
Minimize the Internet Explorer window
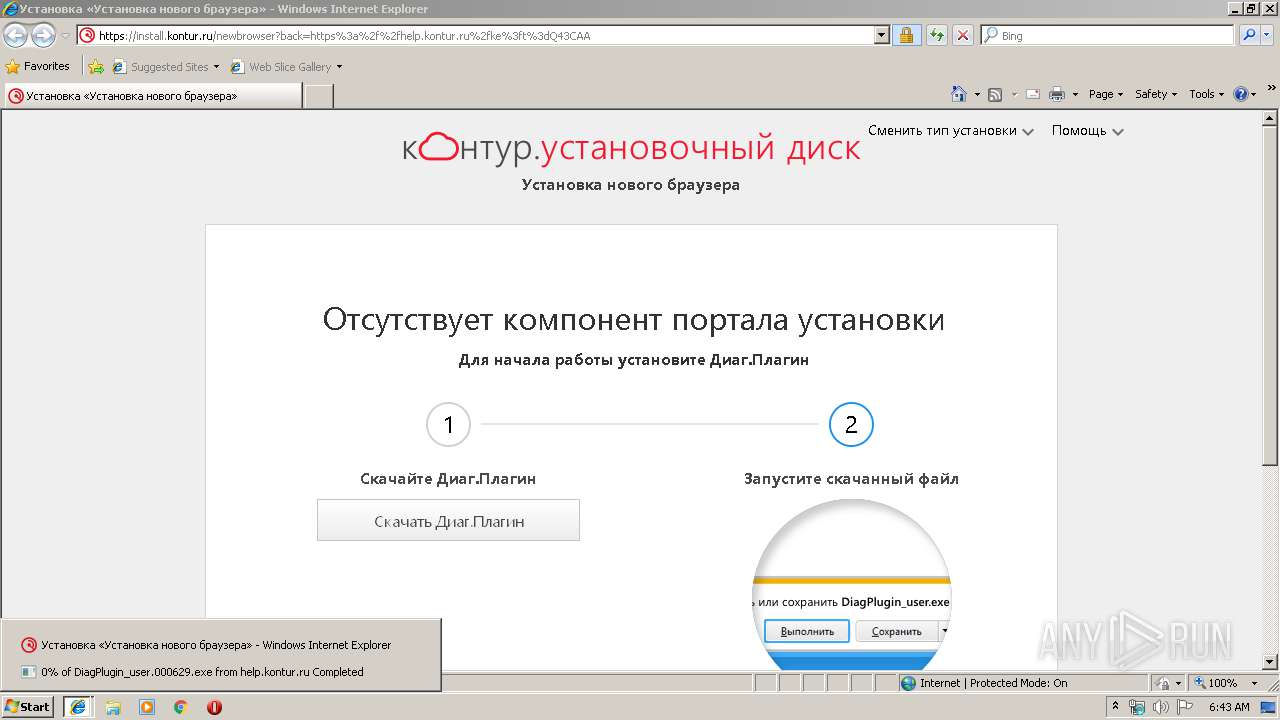(x=1233, y=8)
